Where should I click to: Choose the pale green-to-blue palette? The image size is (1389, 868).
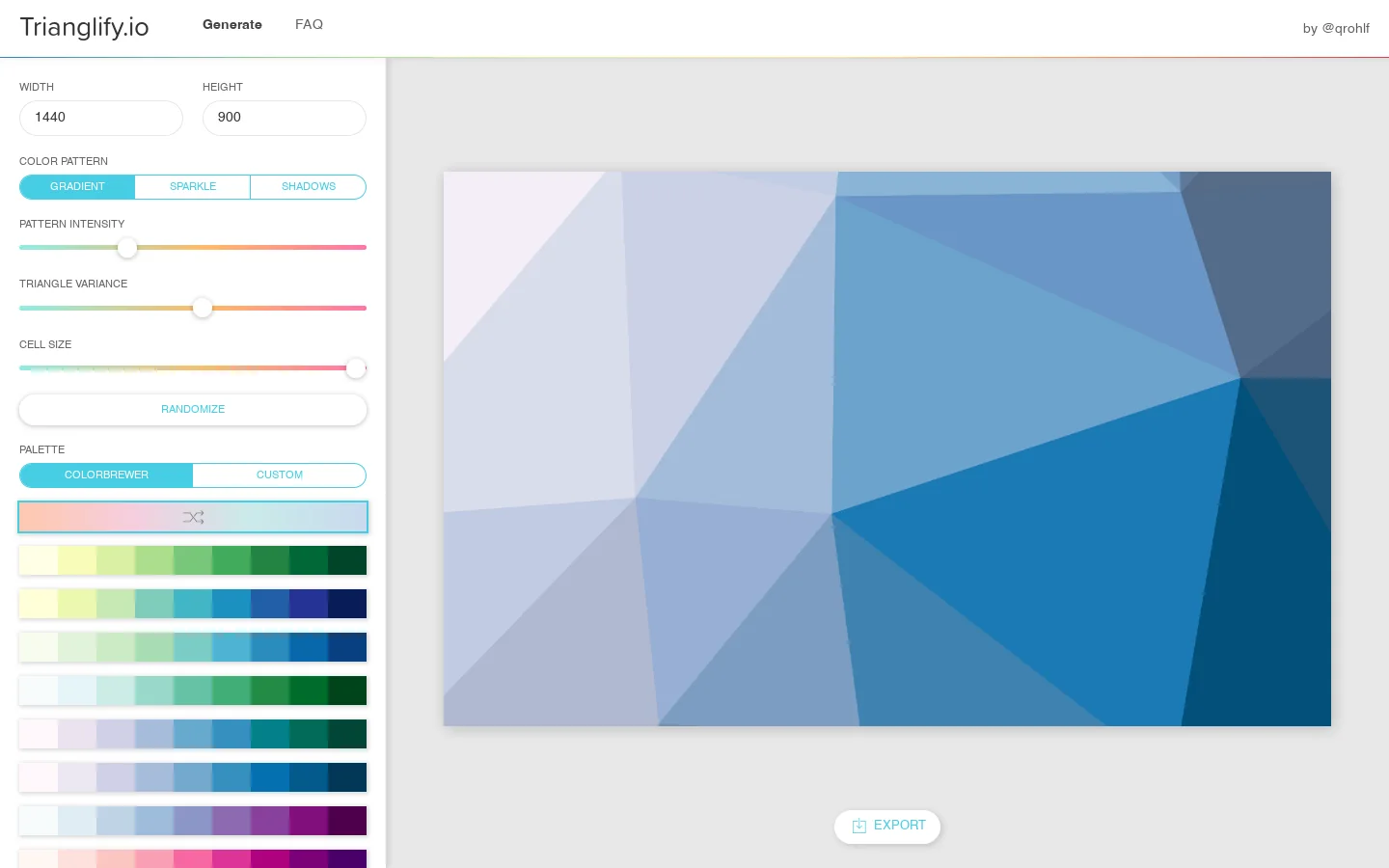click(193, 647)
